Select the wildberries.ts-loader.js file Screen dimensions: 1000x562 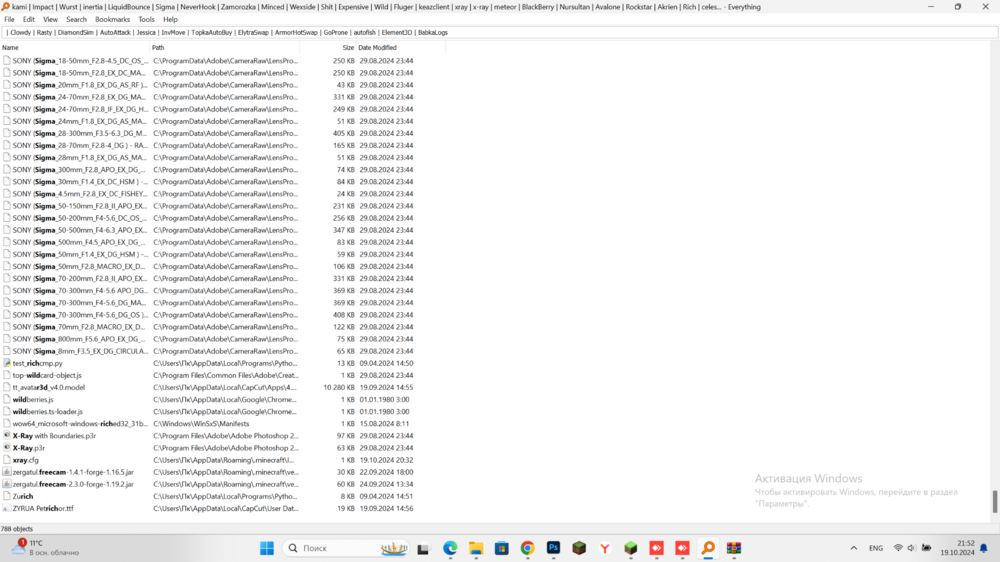click(48, 411)
